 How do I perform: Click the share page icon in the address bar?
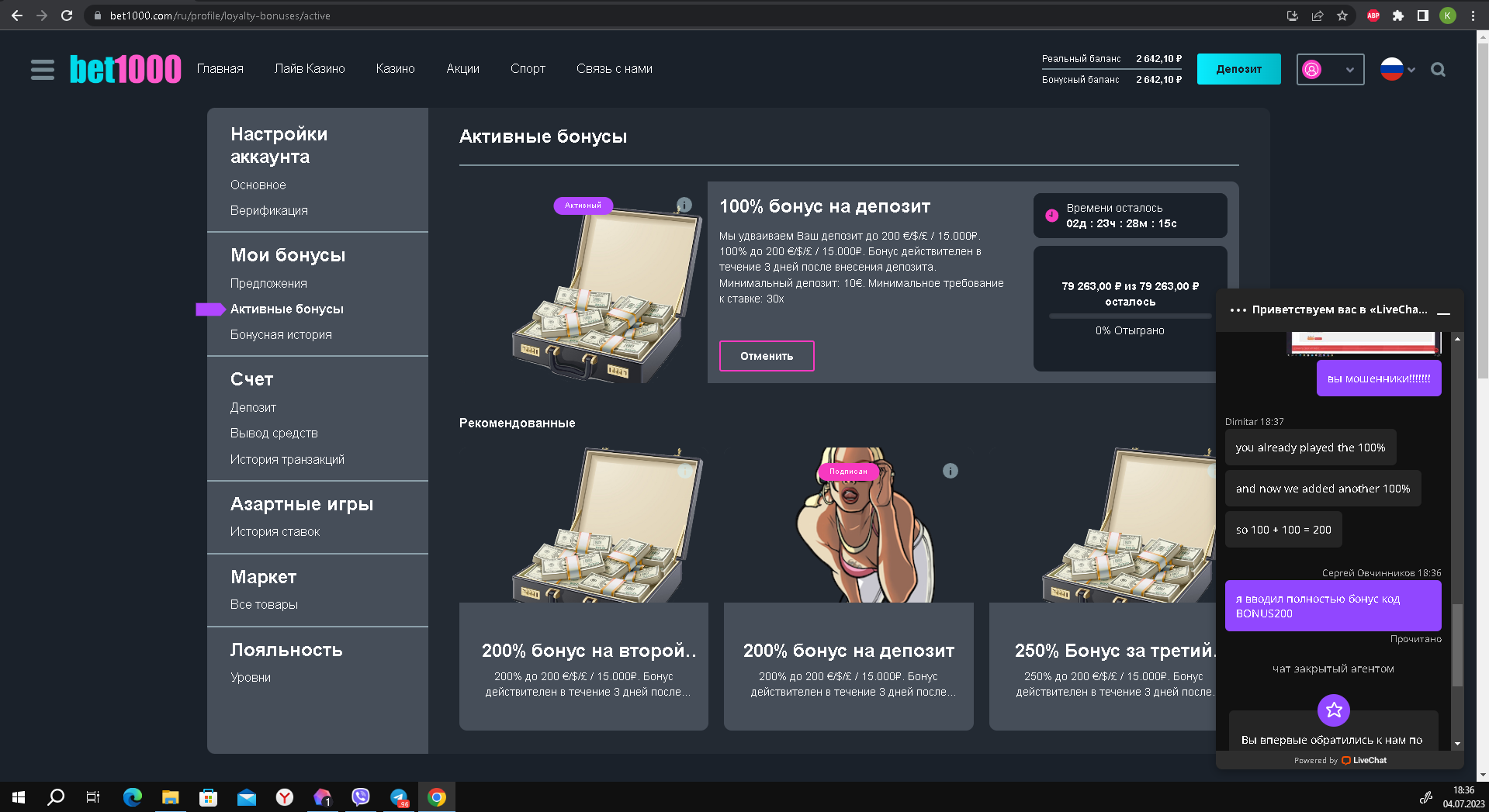coord(1318,16)
